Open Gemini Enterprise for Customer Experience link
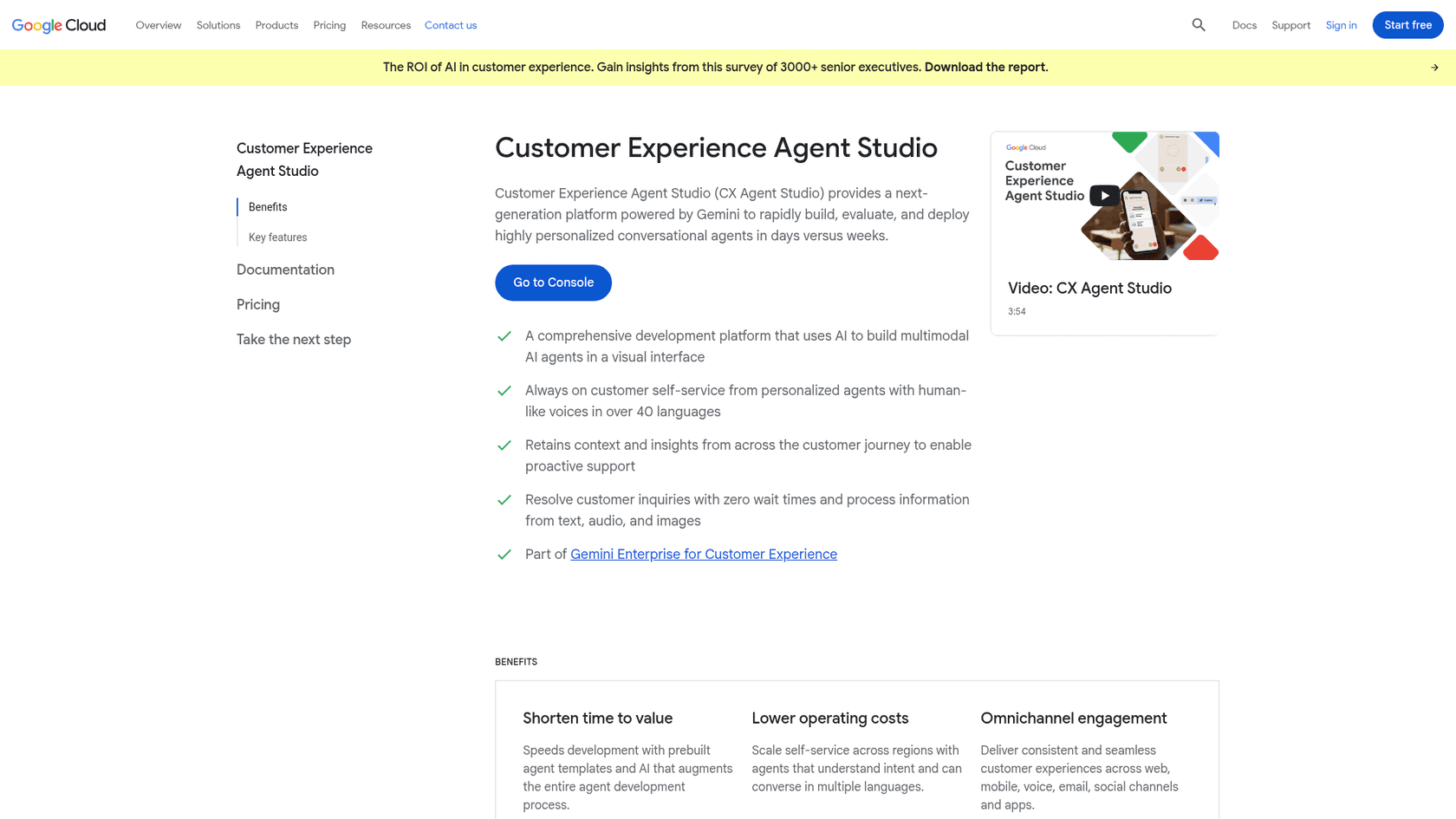 (704, 555)
